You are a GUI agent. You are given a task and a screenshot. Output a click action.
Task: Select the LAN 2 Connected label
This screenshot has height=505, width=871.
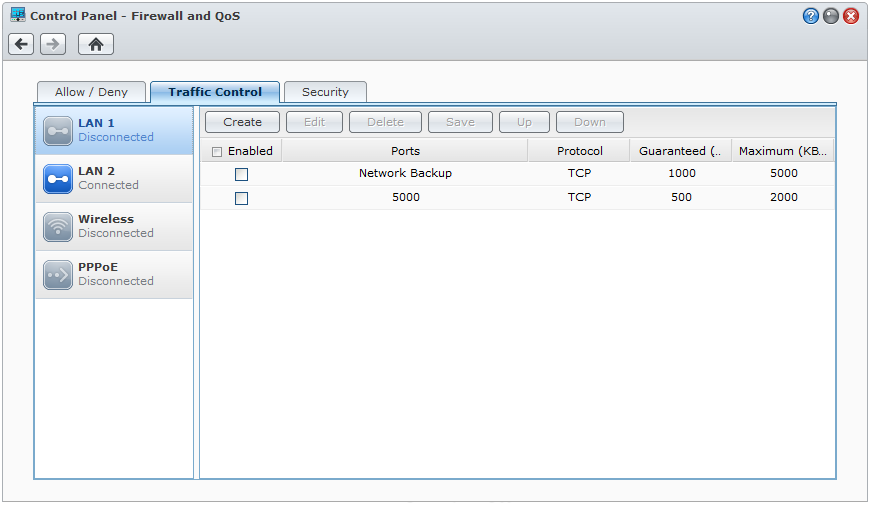[108, 185]
